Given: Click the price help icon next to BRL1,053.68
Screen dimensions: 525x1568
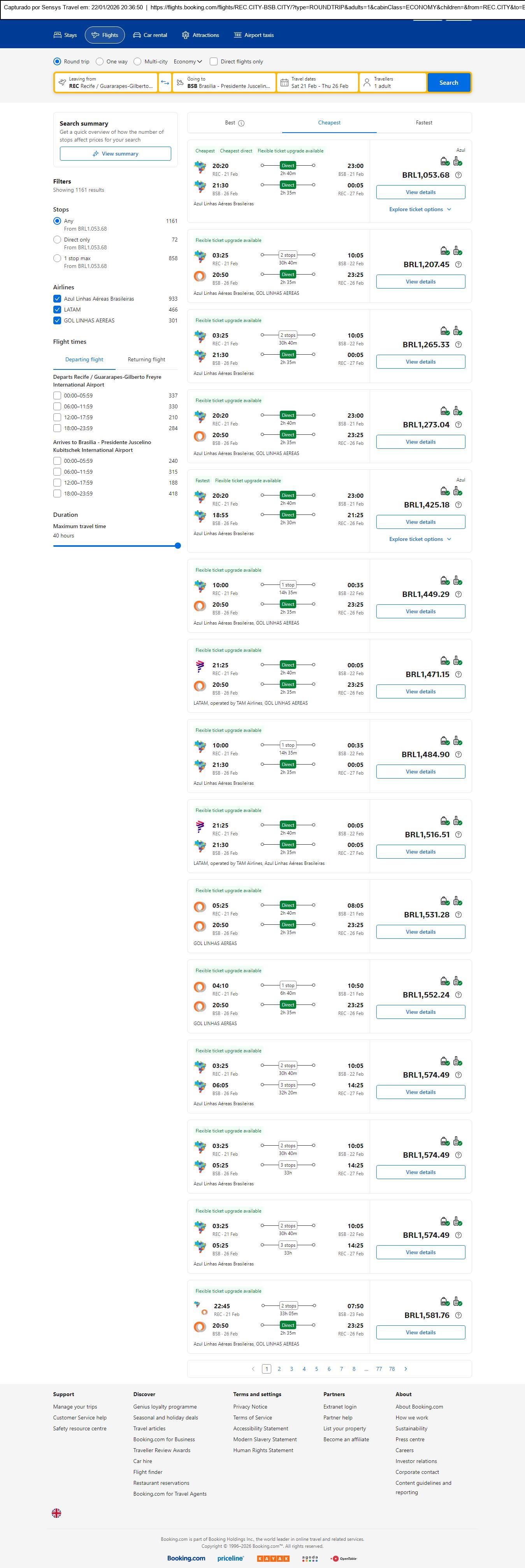Looking at the screenshot, I should [458, 175].
